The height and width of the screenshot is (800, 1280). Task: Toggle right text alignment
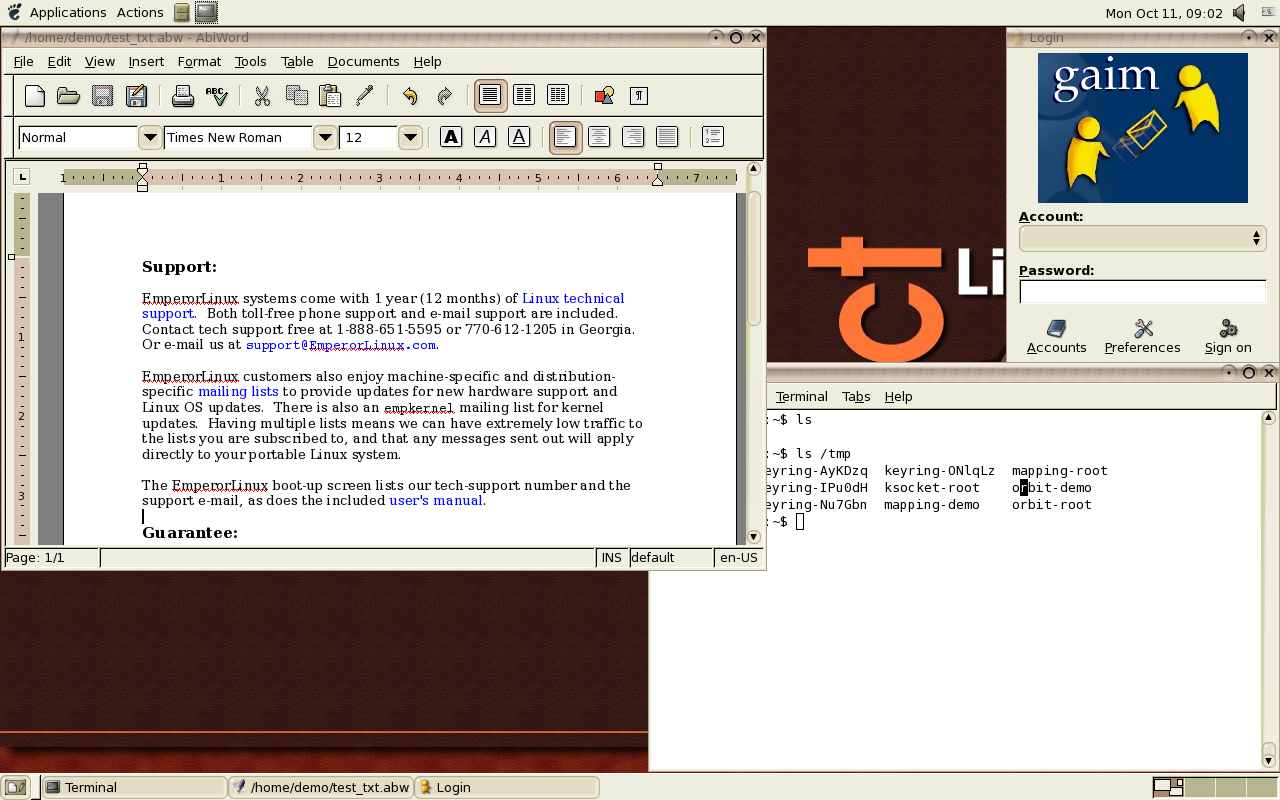[633, 137]
